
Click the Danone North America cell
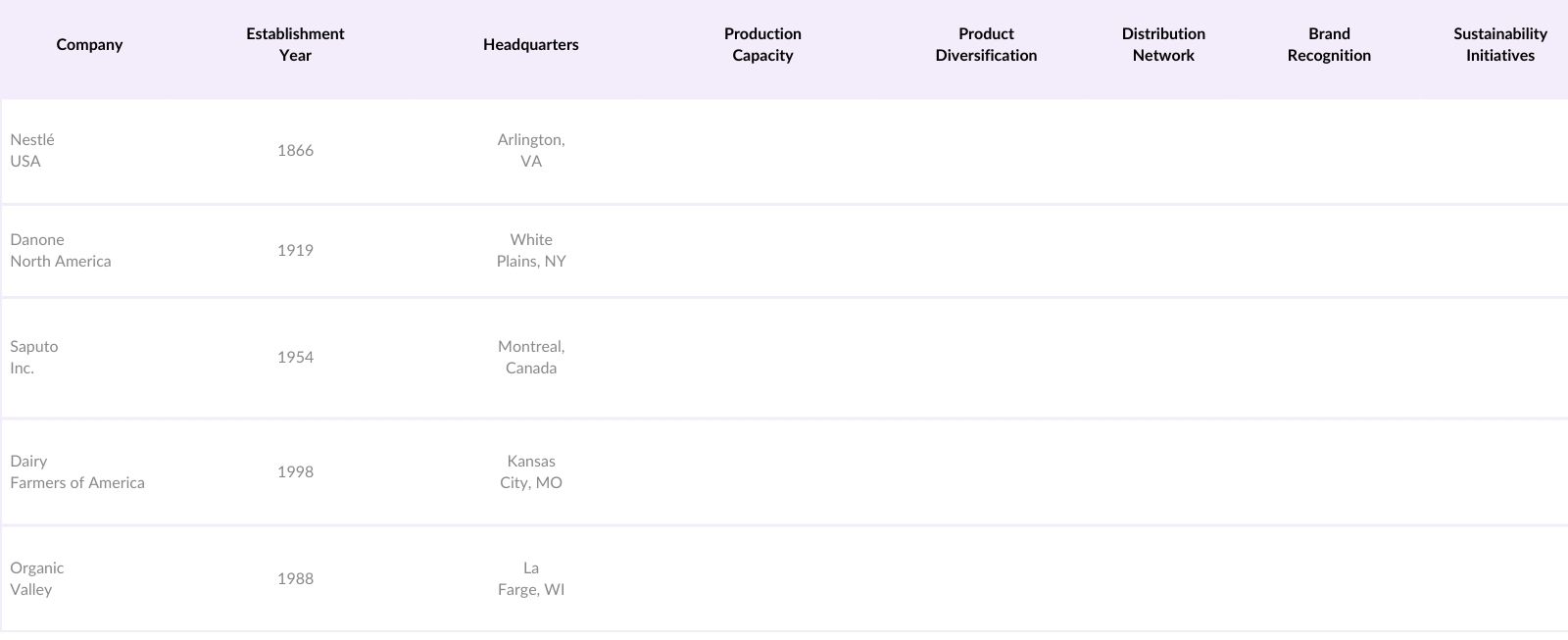point(61,251)
